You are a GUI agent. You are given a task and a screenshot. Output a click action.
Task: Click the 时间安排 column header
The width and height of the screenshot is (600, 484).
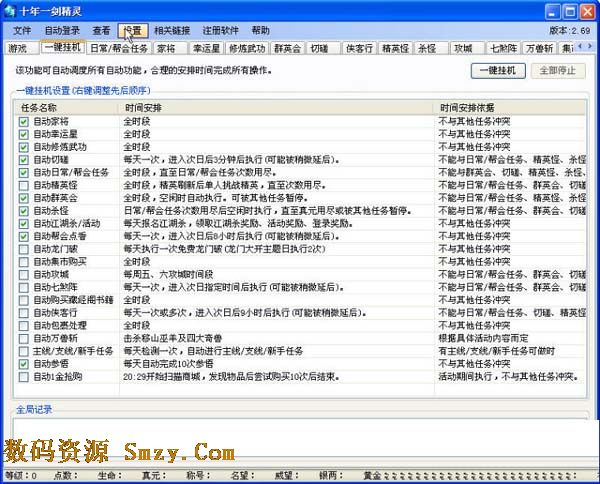coord(277,108)
